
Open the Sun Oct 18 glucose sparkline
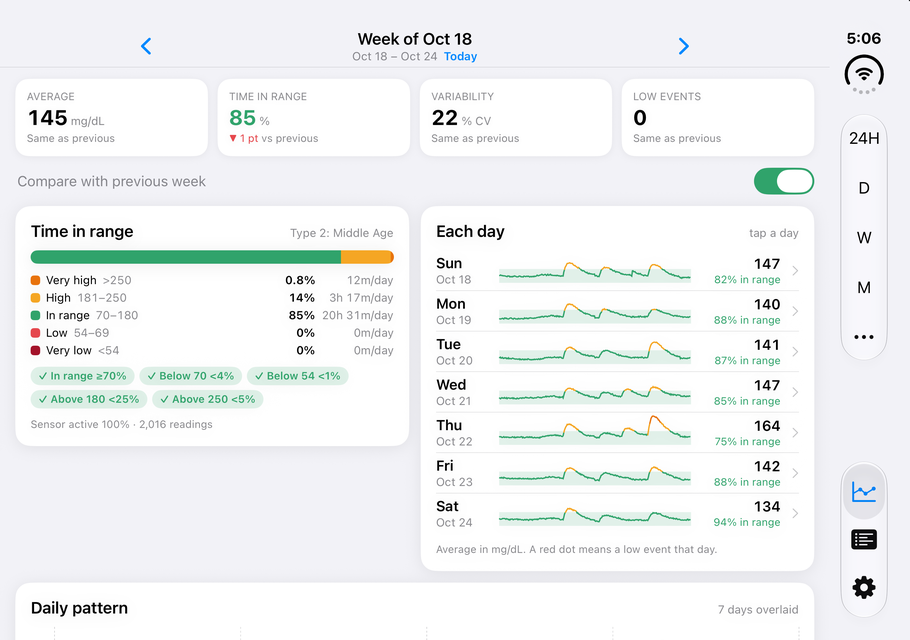(x=595, y=272)
